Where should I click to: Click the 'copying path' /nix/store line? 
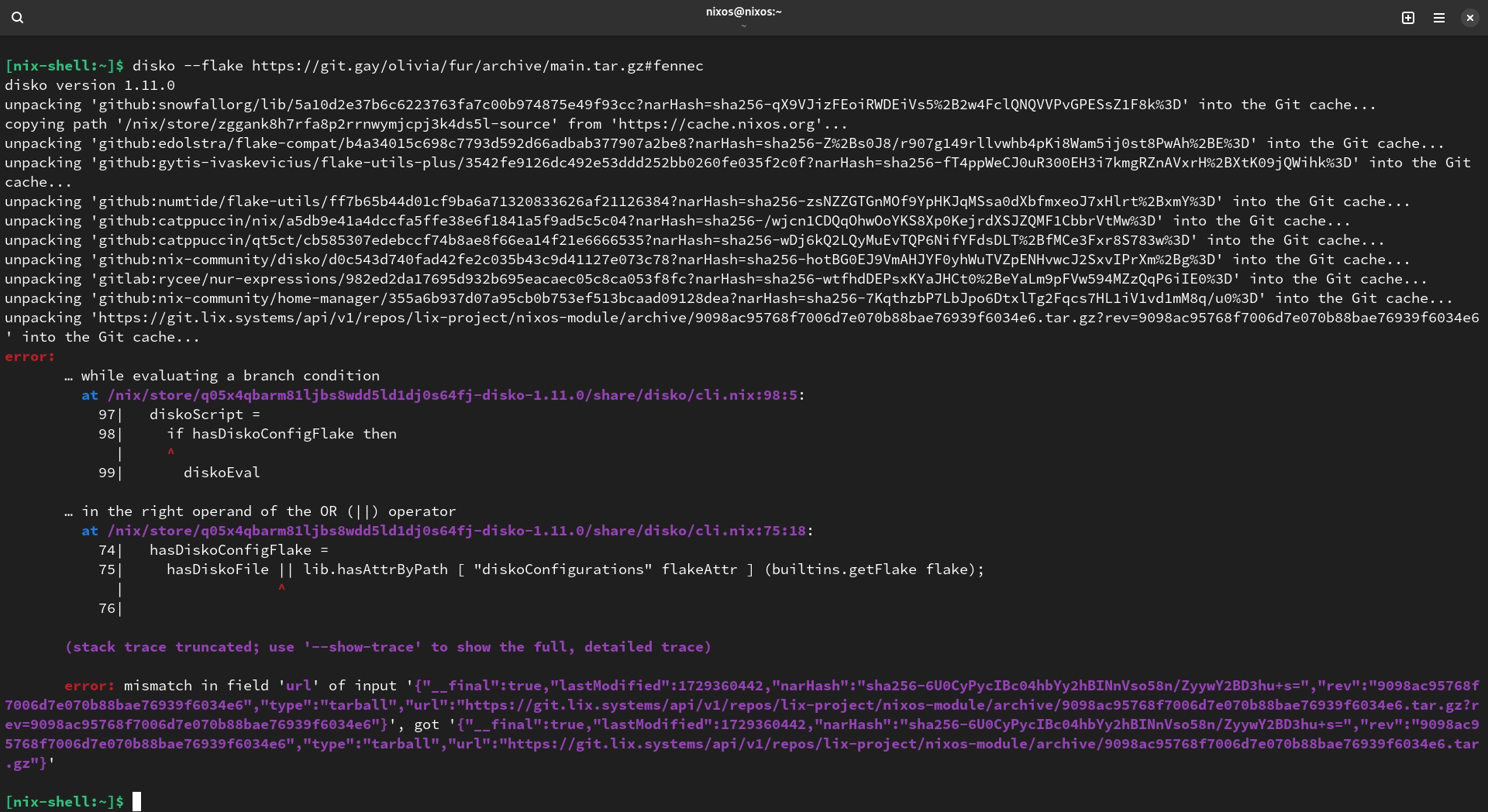(426, 124)
